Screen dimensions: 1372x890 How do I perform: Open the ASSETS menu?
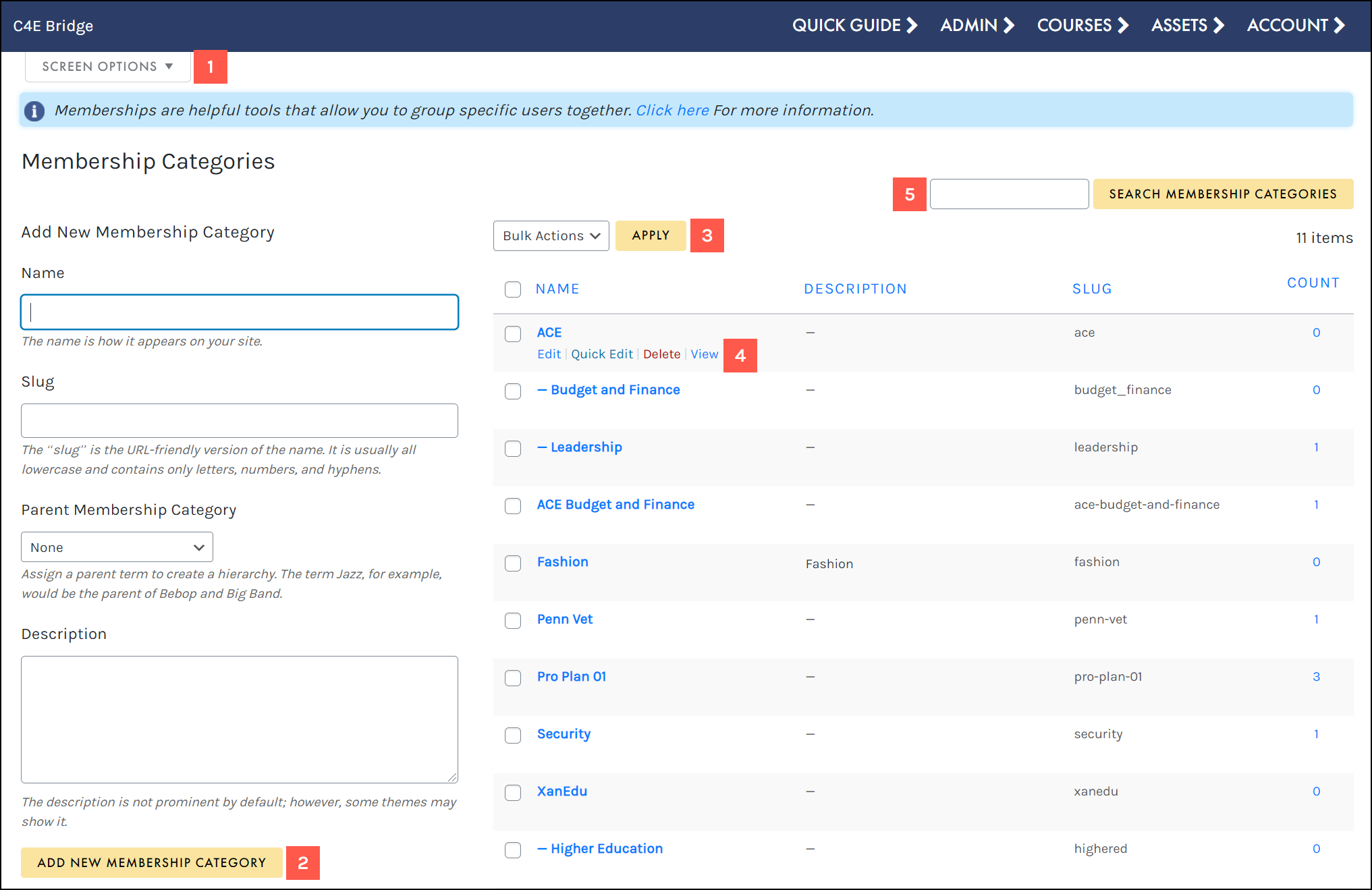tap(1187, 26)
